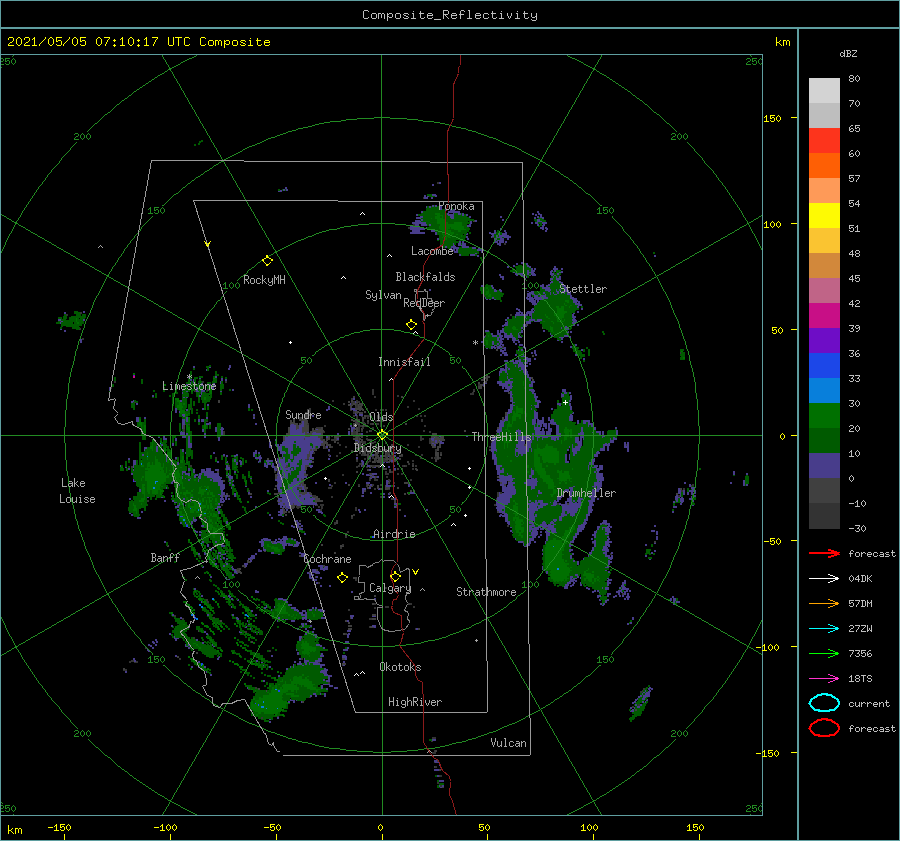The height and width of the screenshot is (841, 900).
Task: Click the RockyMH label
Action: (264, 280)
